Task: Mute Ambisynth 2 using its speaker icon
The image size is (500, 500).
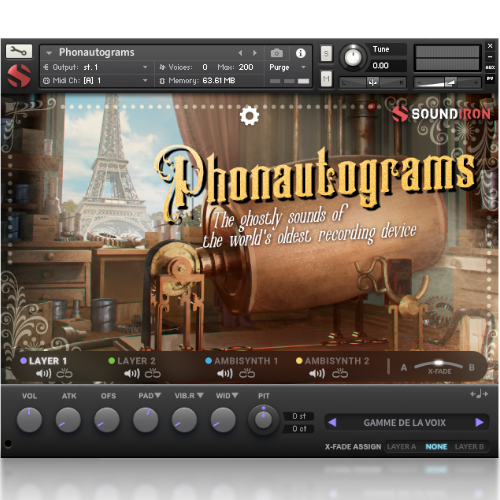Action: tap(317, 373)
